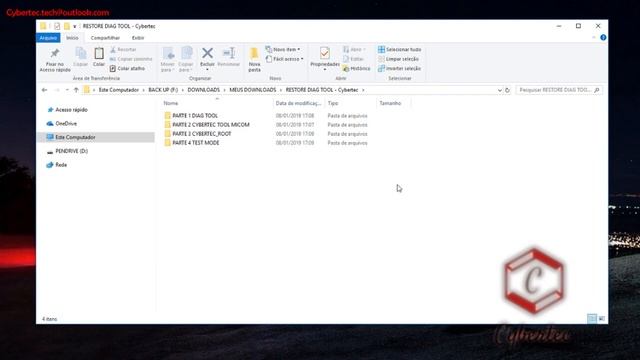The image size is (640, 360).
Task: Select folder PARTE 3 CYBERTEC_ROOT
Action: [x=202, y=134]
